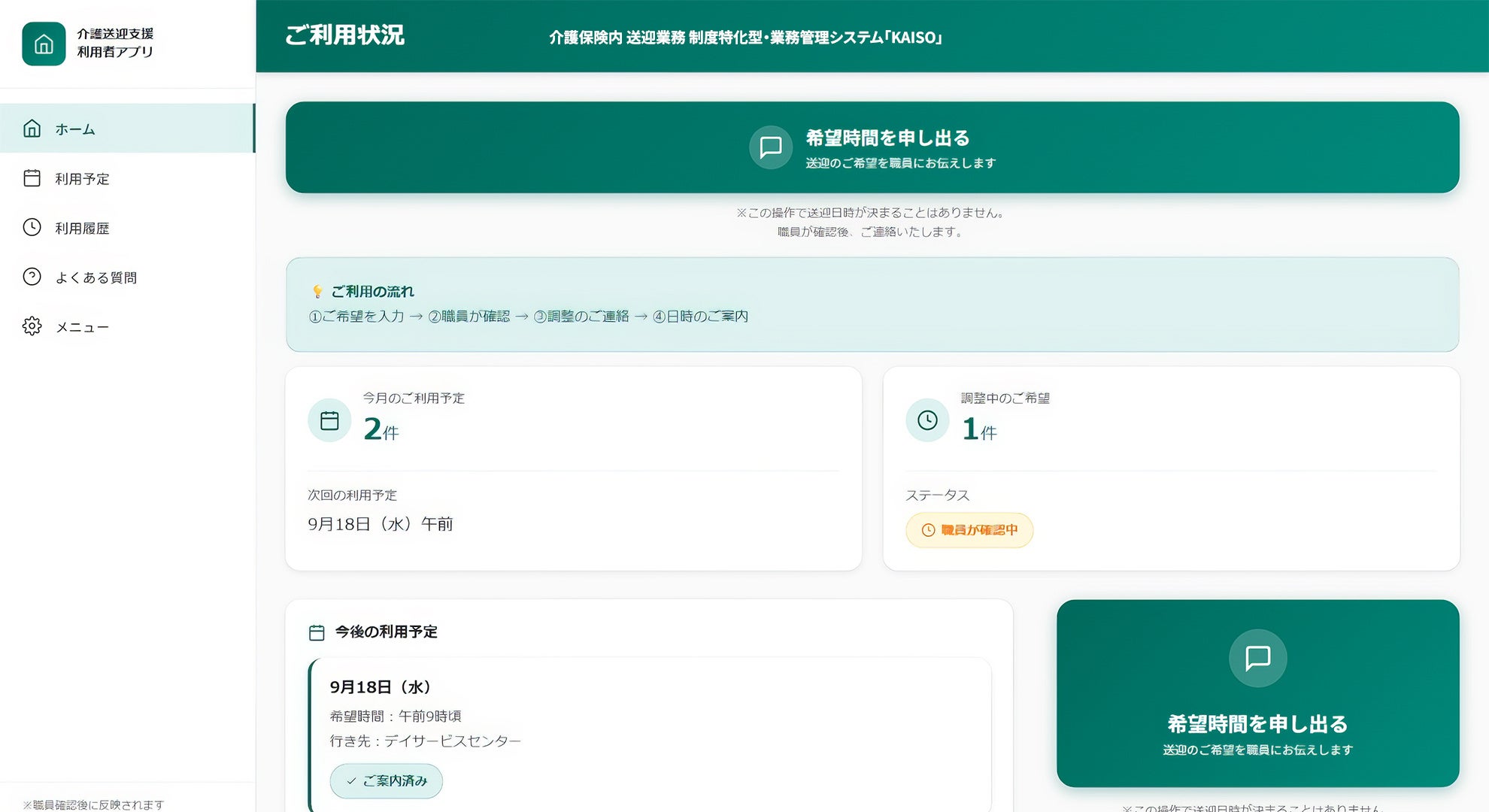Click the 職員が確認中 status badge
The image size is (1489, 812).
(x=969, y=530)
